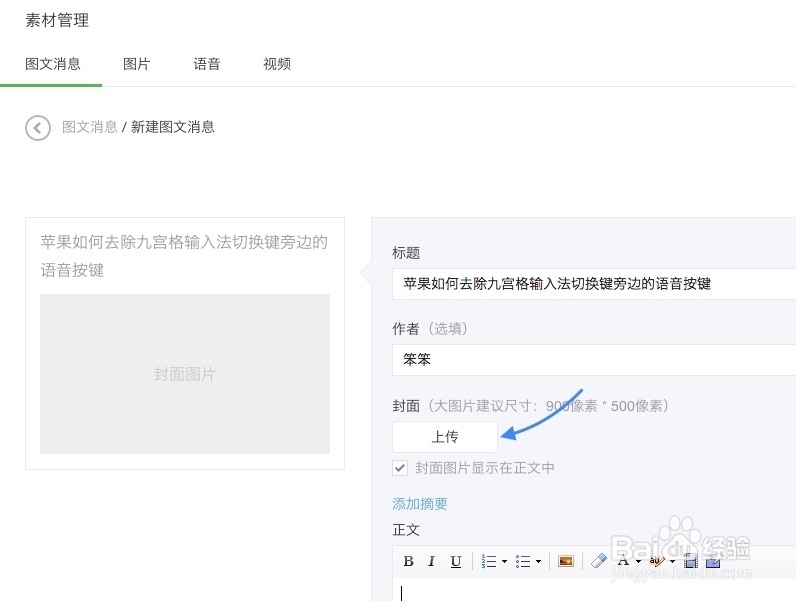Insert a video using the film icon
The image size is (796, 601).
coord(690,561)
